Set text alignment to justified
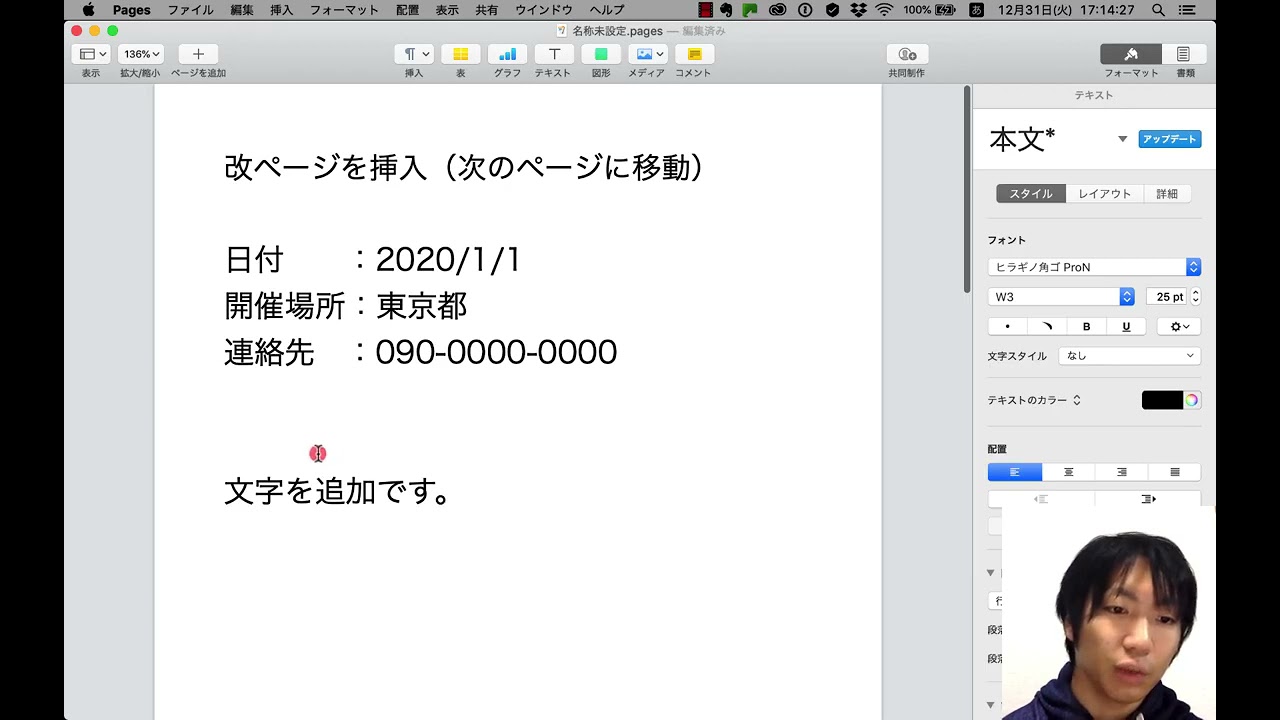Screen dimensions: 1280x720 [1175, 472]
